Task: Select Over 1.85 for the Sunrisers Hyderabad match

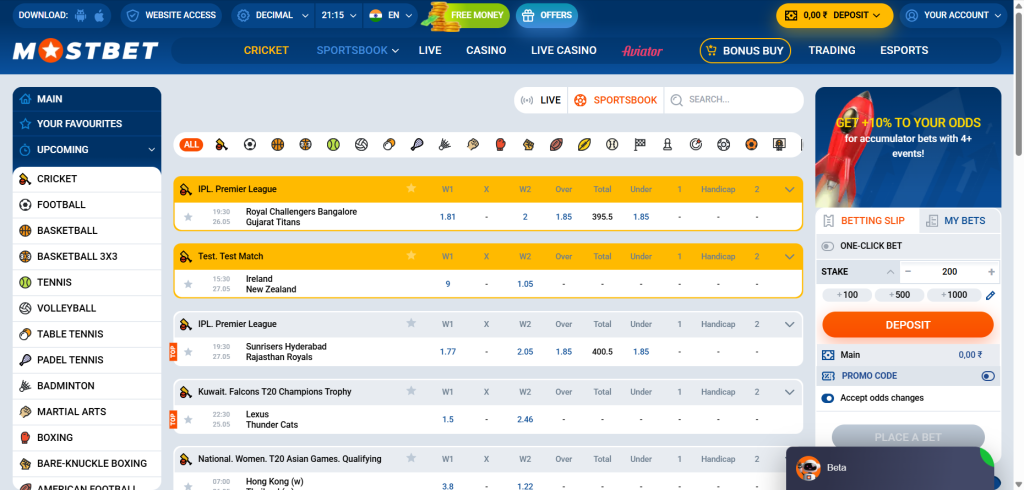Action: click(x=564, y=351)
